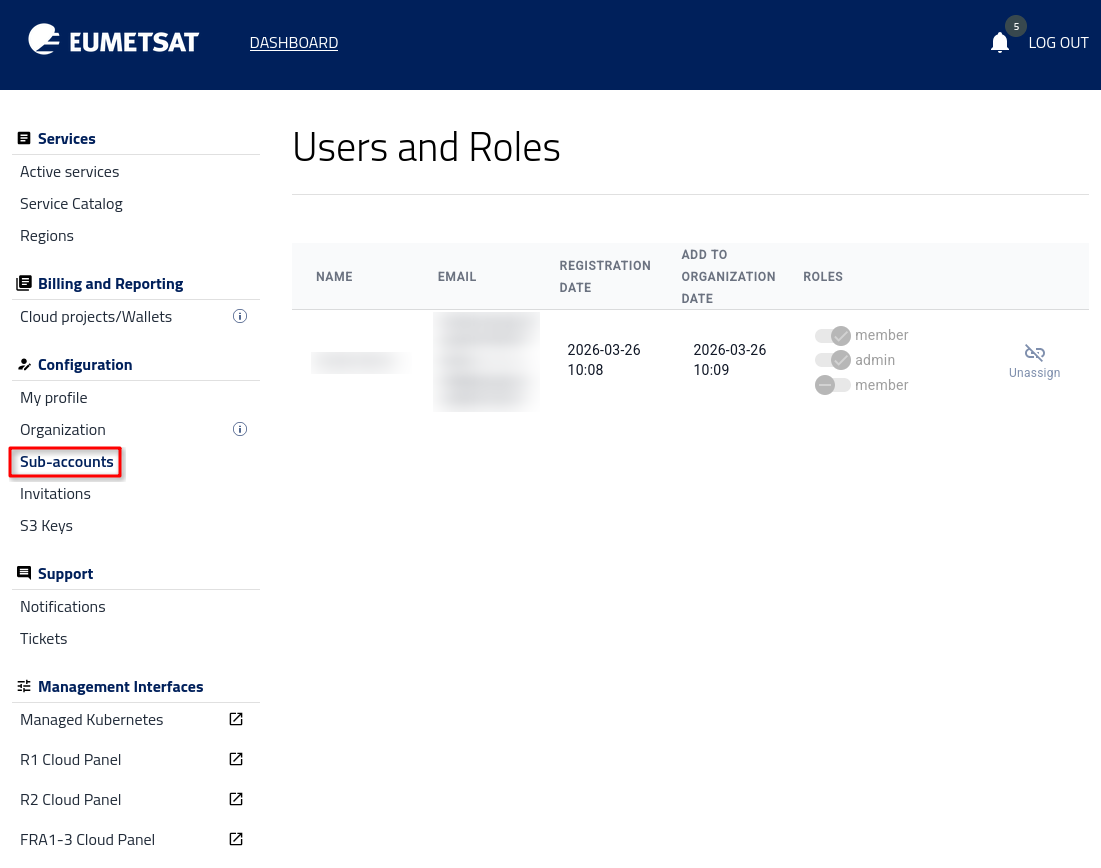Screen dimensions: 1101x868
Task: Click the Billing and Reporting section icon
Action: (24, 283)
